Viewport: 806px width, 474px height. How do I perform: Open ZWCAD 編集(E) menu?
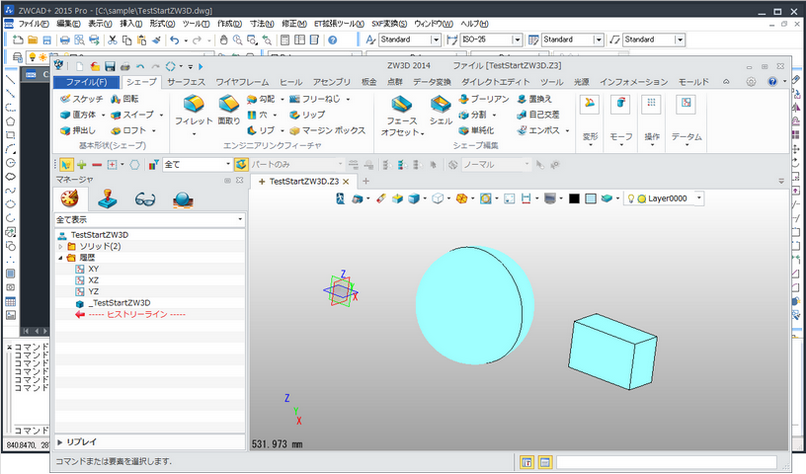point(68,24)
